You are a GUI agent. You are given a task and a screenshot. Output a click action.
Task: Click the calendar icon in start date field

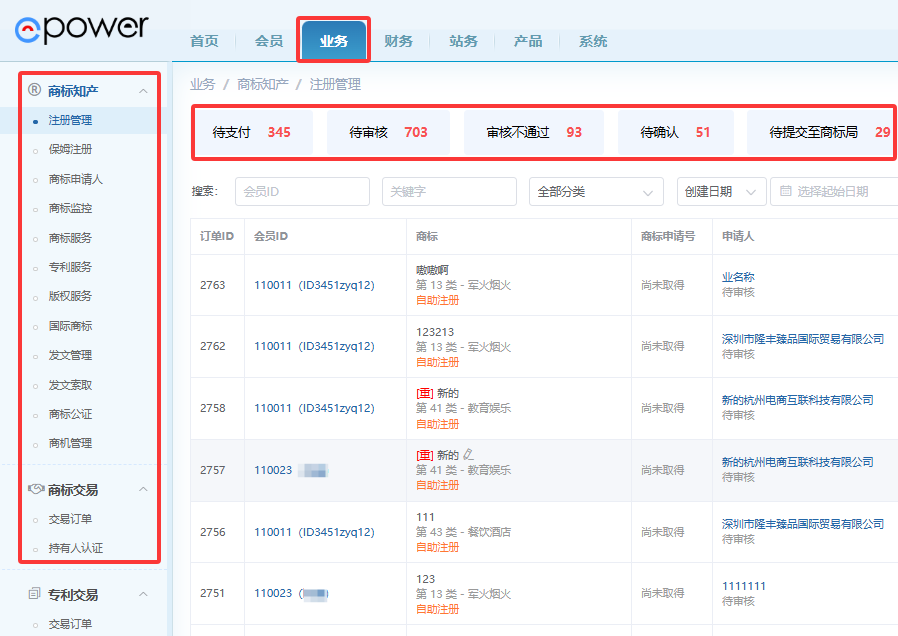(x=786, y=192)
